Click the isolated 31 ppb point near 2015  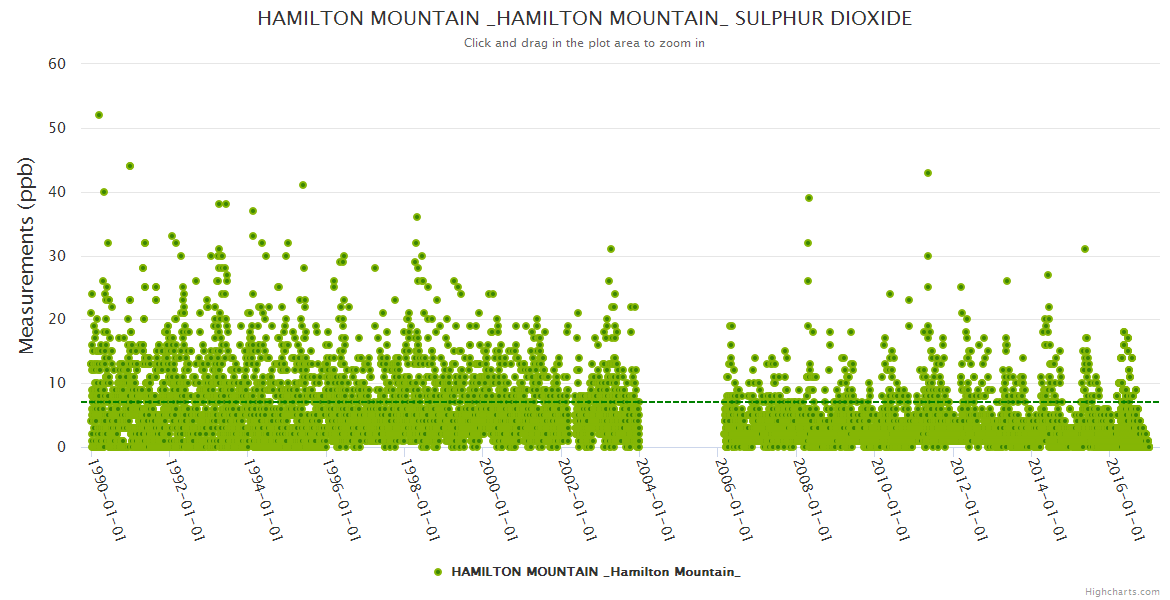[x=1085, y=249]
